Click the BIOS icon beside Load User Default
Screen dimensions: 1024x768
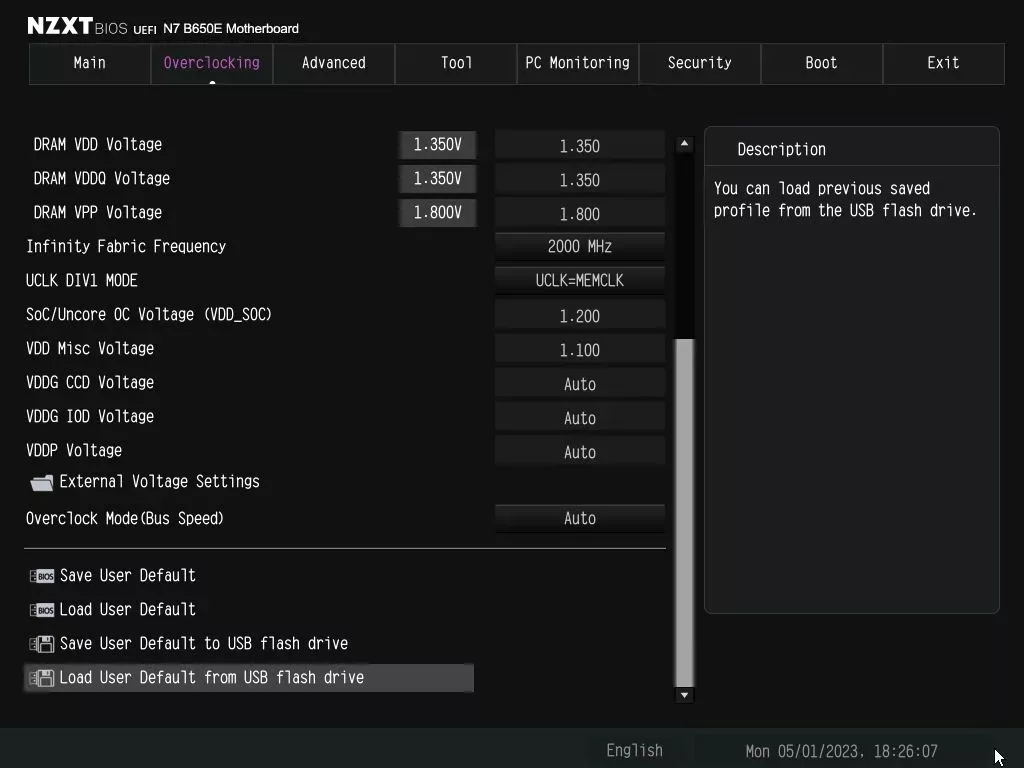pos(43,610)
